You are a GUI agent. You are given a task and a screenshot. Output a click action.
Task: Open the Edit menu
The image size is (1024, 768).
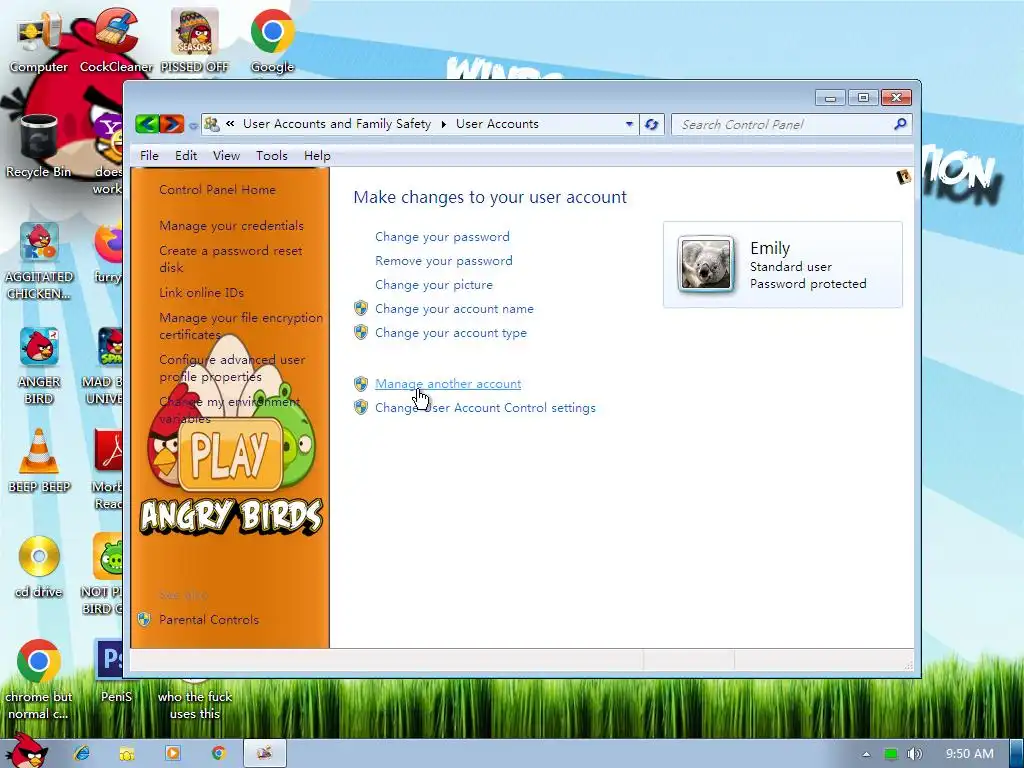[x=185, y=155]
